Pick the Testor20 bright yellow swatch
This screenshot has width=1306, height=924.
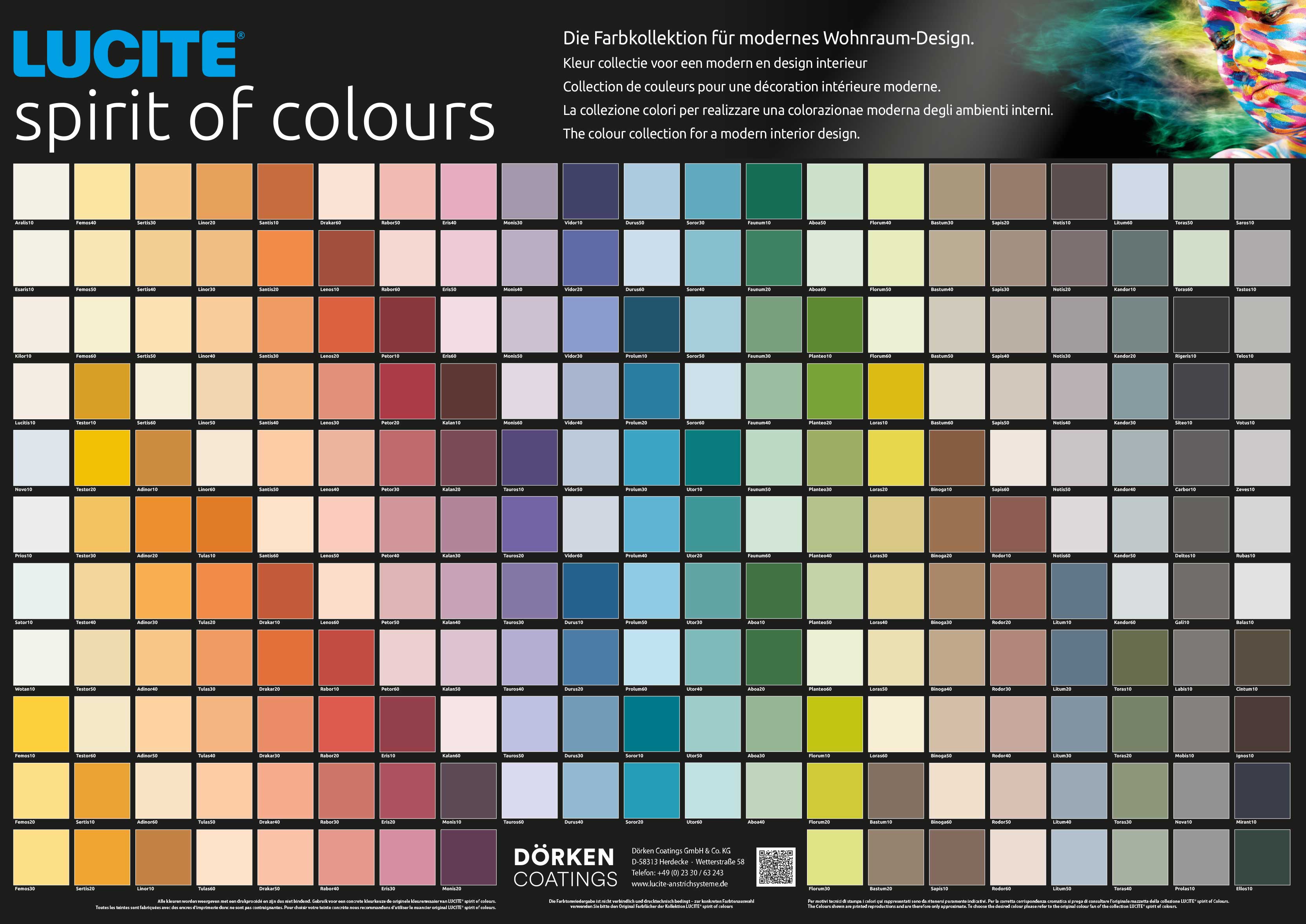click(102, 457)
